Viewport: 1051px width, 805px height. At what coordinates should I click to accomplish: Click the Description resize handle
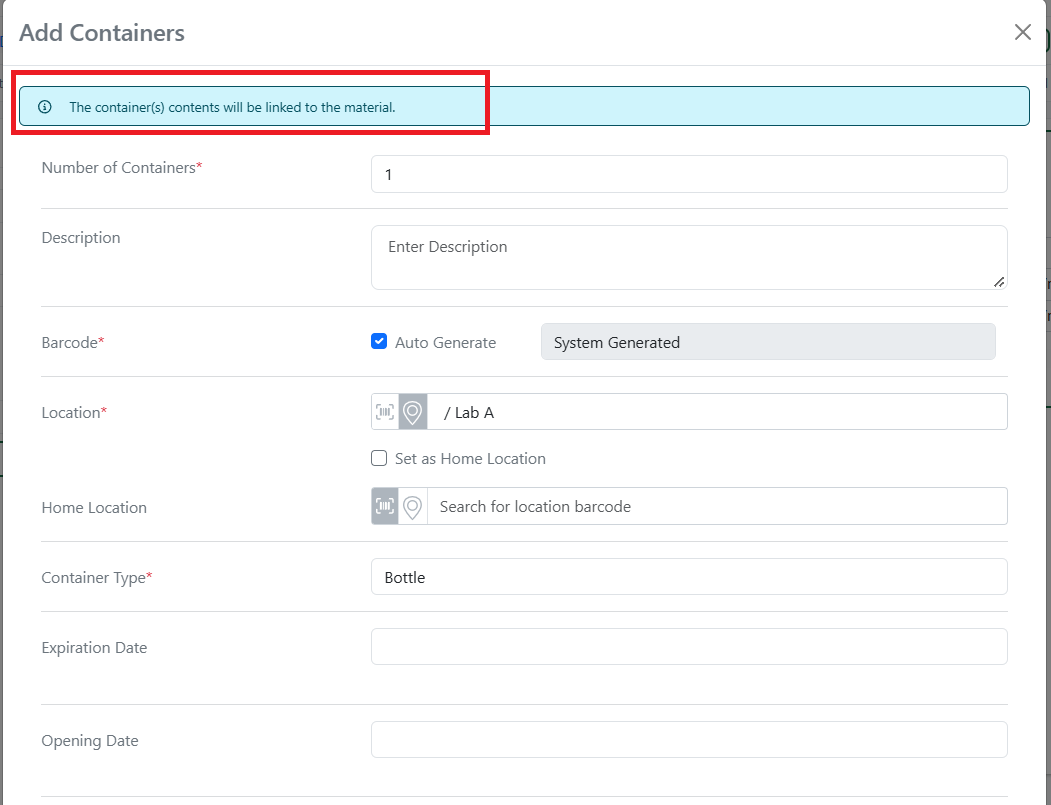[x=999, y=282]
